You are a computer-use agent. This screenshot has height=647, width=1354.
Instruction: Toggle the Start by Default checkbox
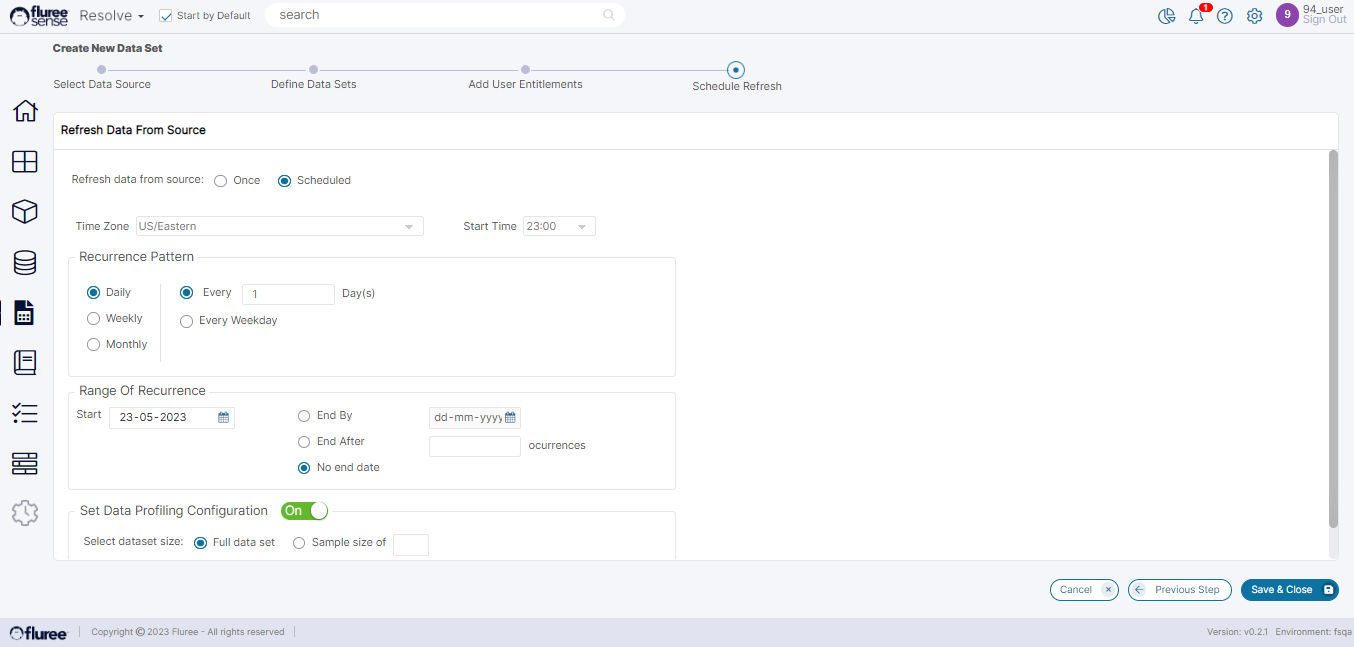coord(166,16)
